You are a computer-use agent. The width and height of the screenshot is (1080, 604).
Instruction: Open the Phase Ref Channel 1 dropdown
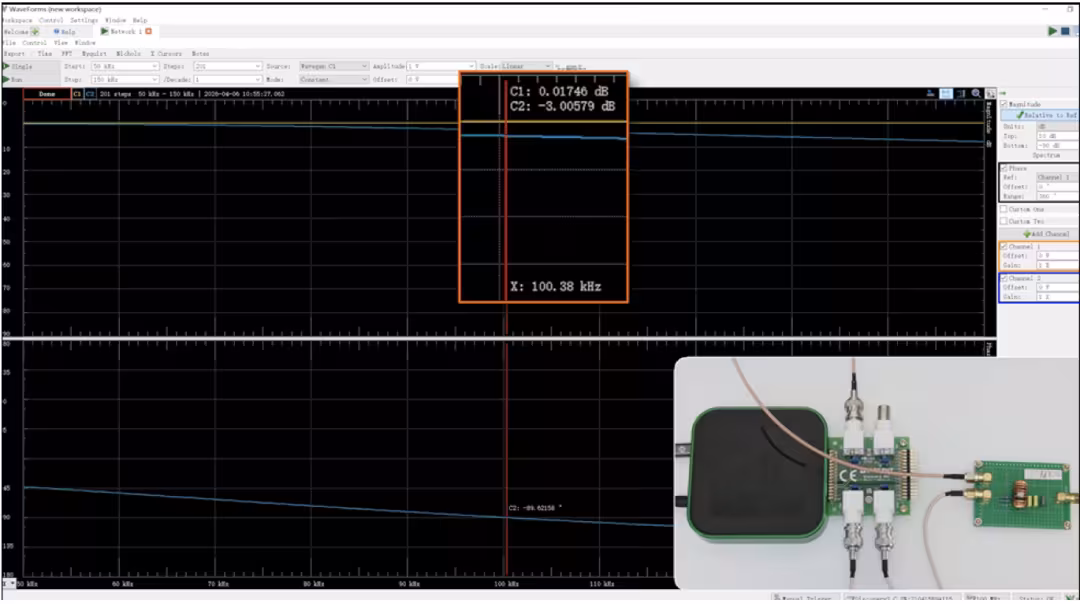(1057, 177)
